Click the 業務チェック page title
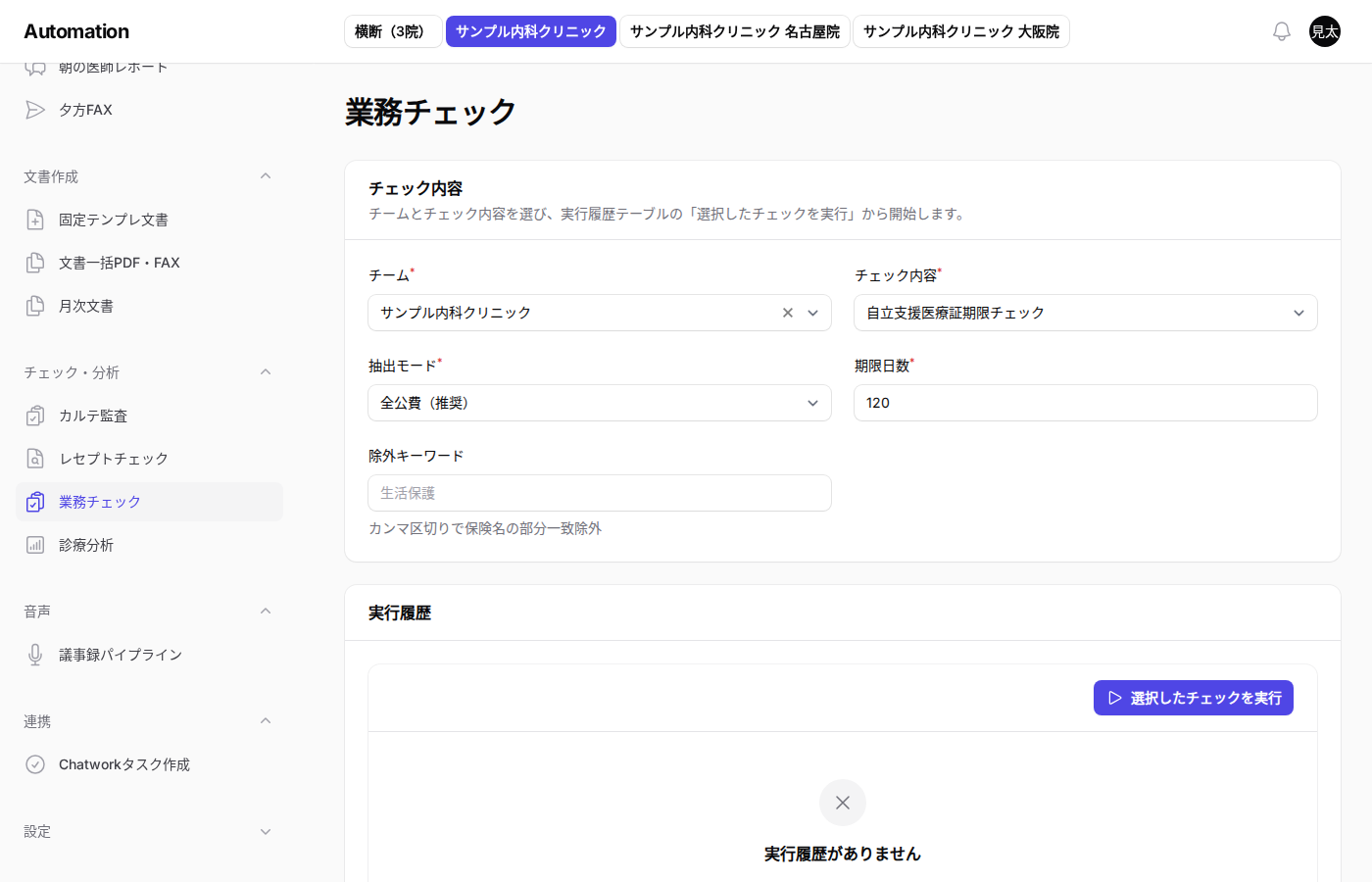The width and height of the screenshot is (1372, 882). pyautogui.click(x=430, y=112)
